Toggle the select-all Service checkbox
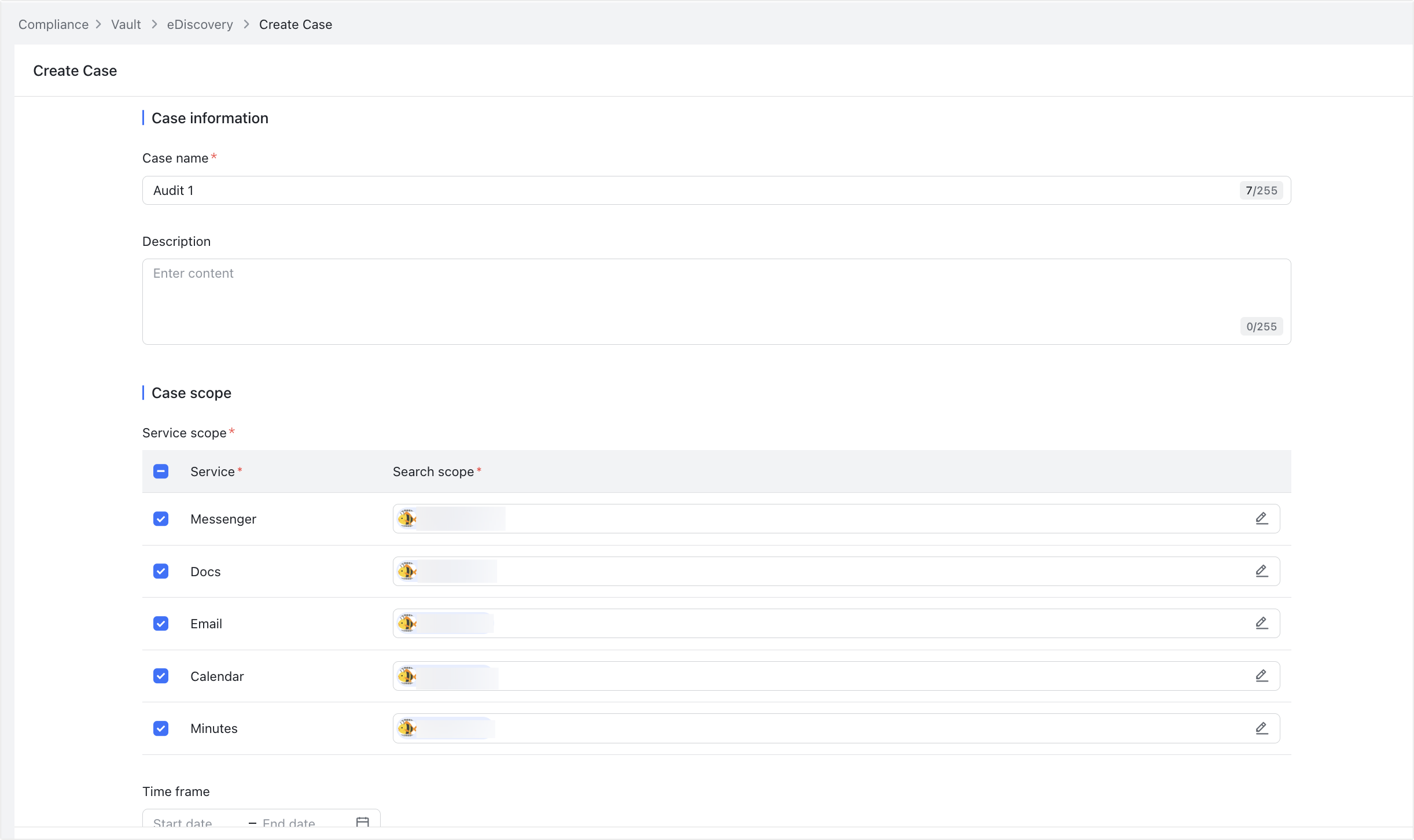Viewport: 1414px width, 840px height. point(161,471)
